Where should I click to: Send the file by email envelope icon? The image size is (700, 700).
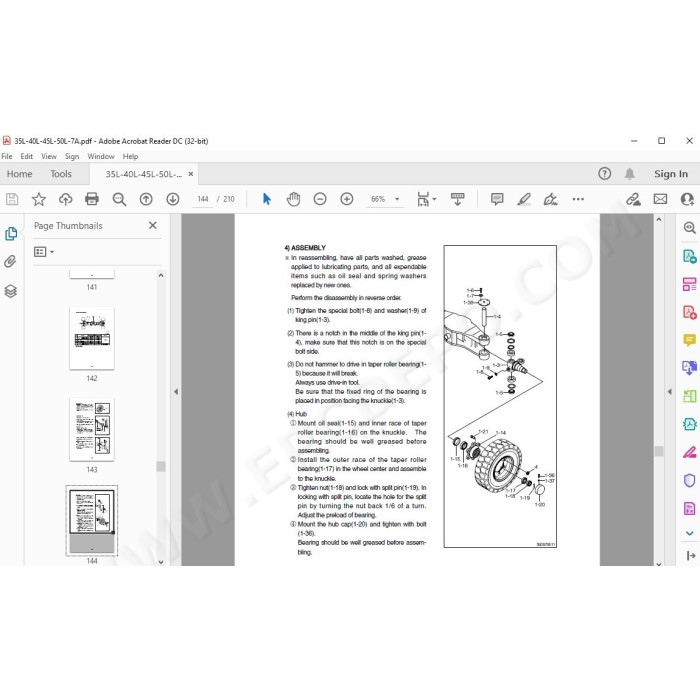(x=660, y=199)
